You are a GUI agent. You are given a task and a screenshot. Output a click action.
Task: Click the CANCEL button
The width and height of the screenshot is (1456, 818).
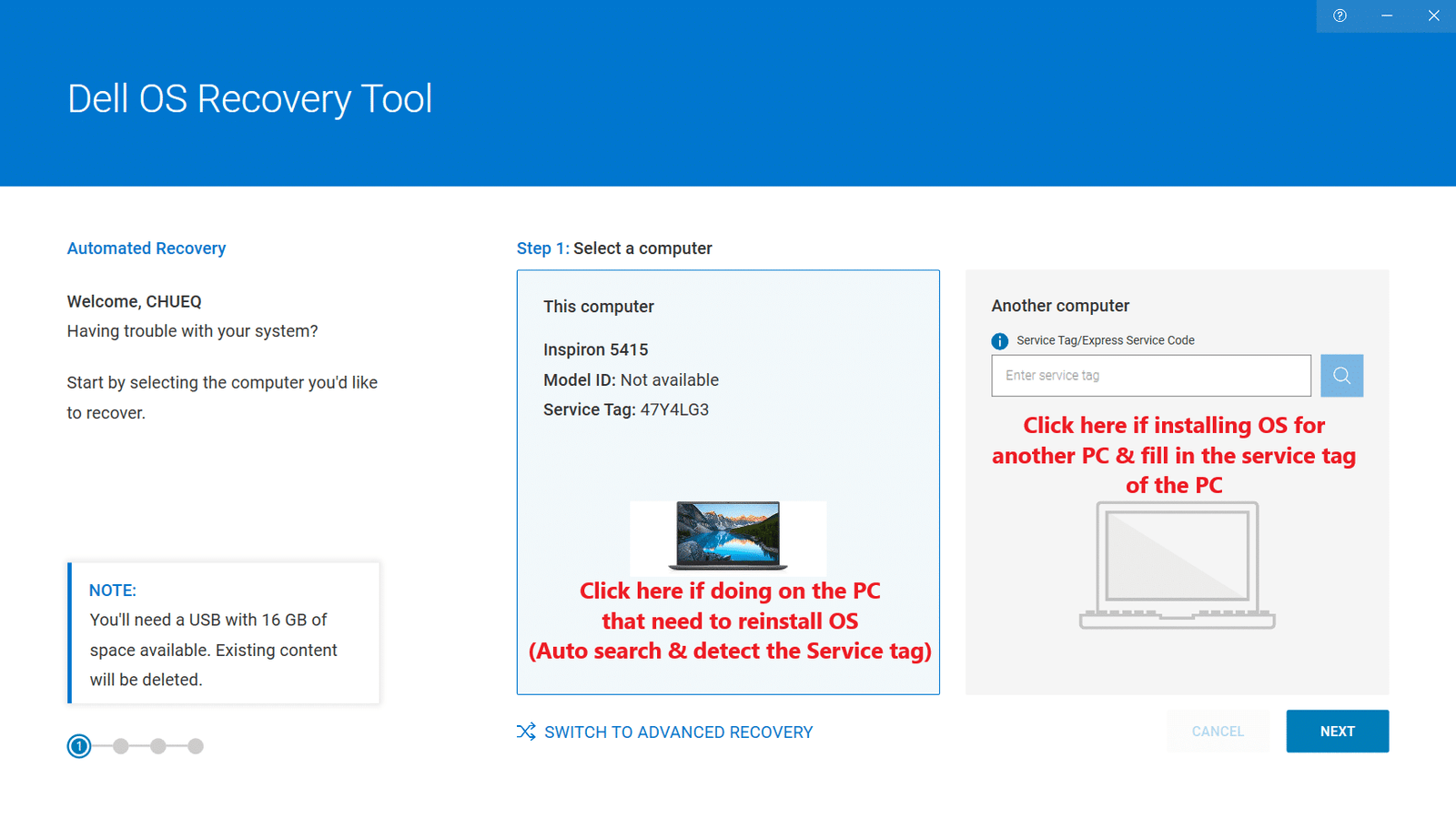click(1218, 732)
